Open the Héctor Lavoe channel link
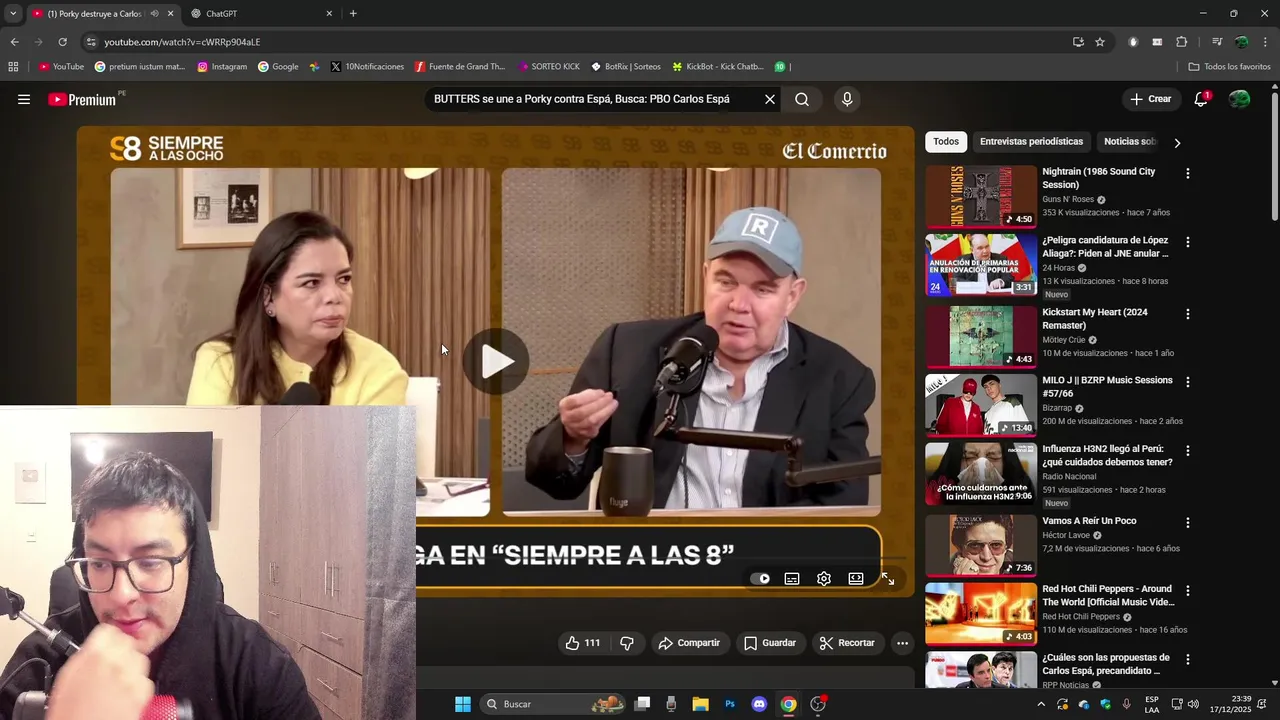Viewport: 1280px width, 720px height. (x=1066, y=535)
